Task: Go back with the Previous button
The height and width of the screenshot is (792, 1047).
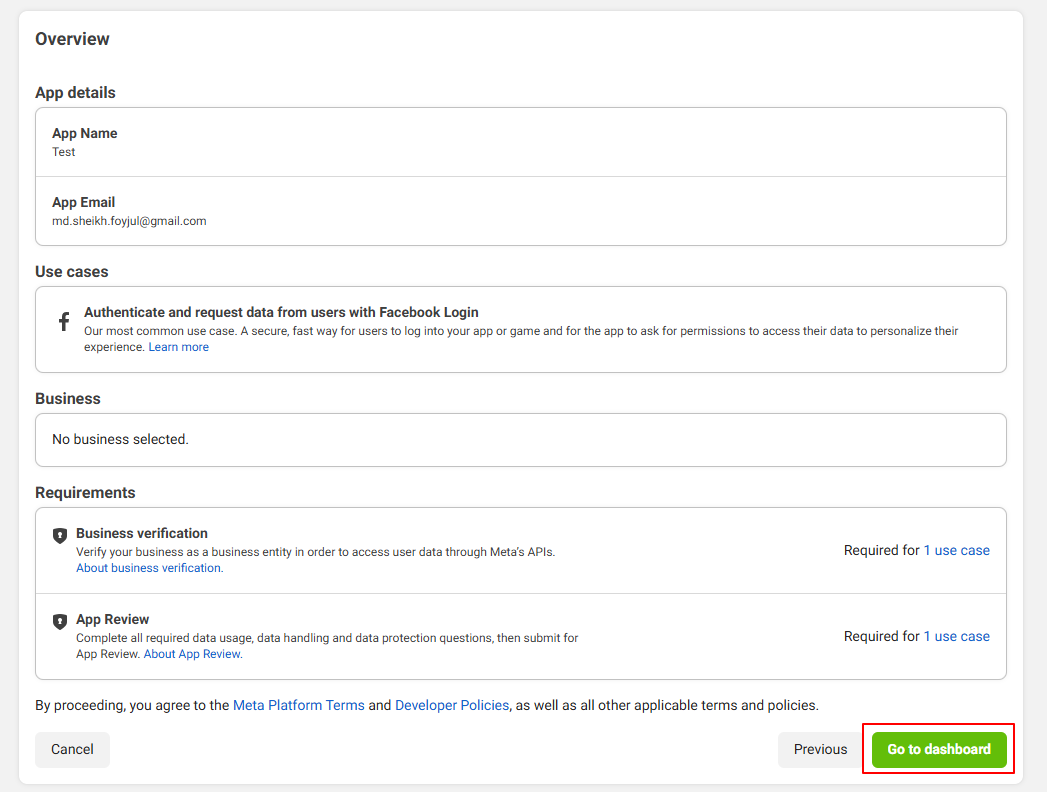Action: 820,749
